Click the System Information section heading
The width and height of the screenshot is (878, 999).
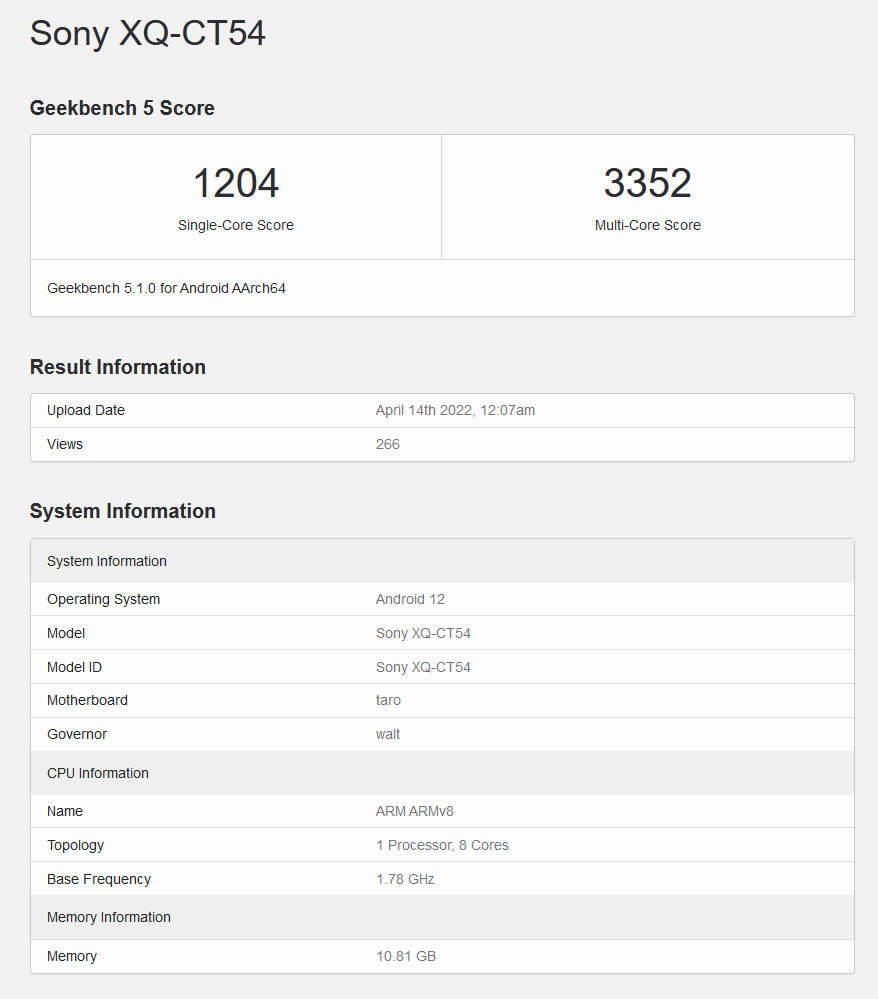[x=123, y=511]
